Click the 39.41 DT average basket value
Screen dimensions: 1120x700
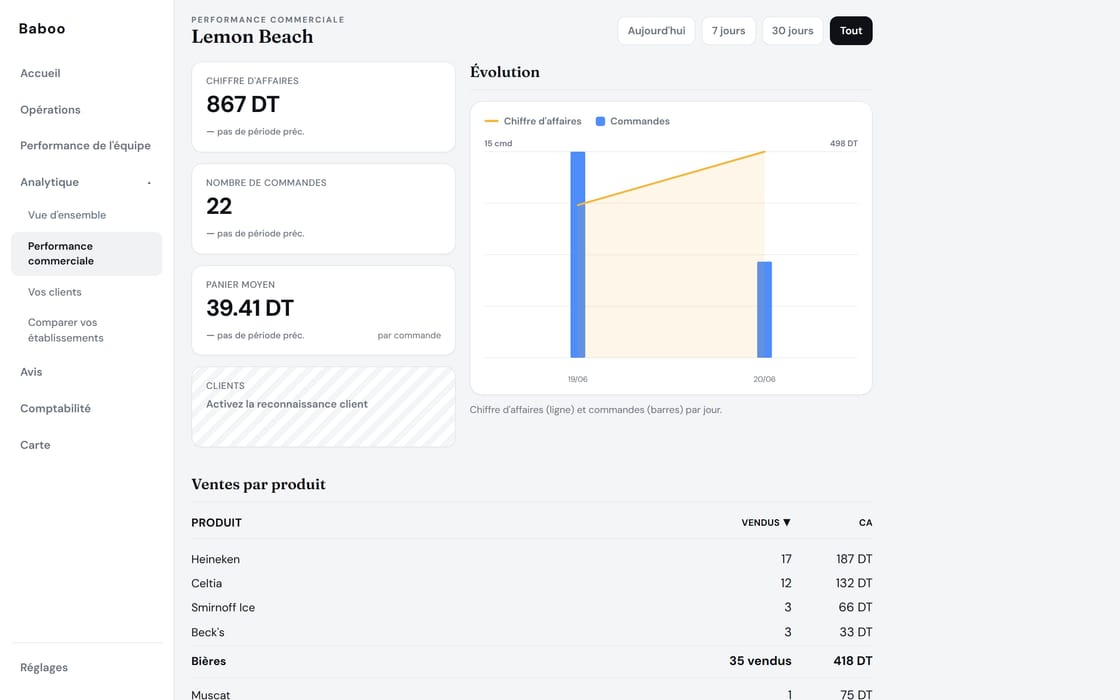[x=250, y=309]
